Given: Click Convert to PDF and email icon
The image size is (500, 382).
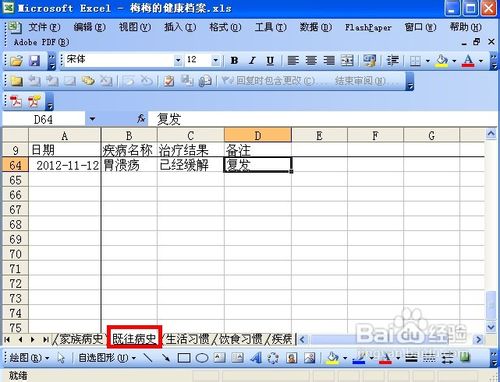Looking at the screenshot, I should [34, 101].
